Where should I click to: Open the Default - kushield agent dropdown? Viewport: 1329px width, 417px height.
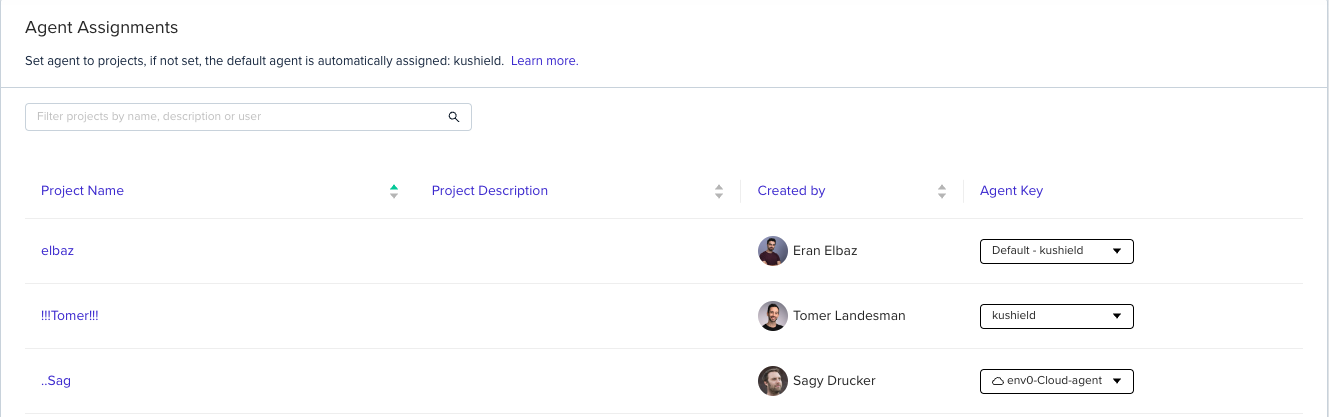[1056, 251]
